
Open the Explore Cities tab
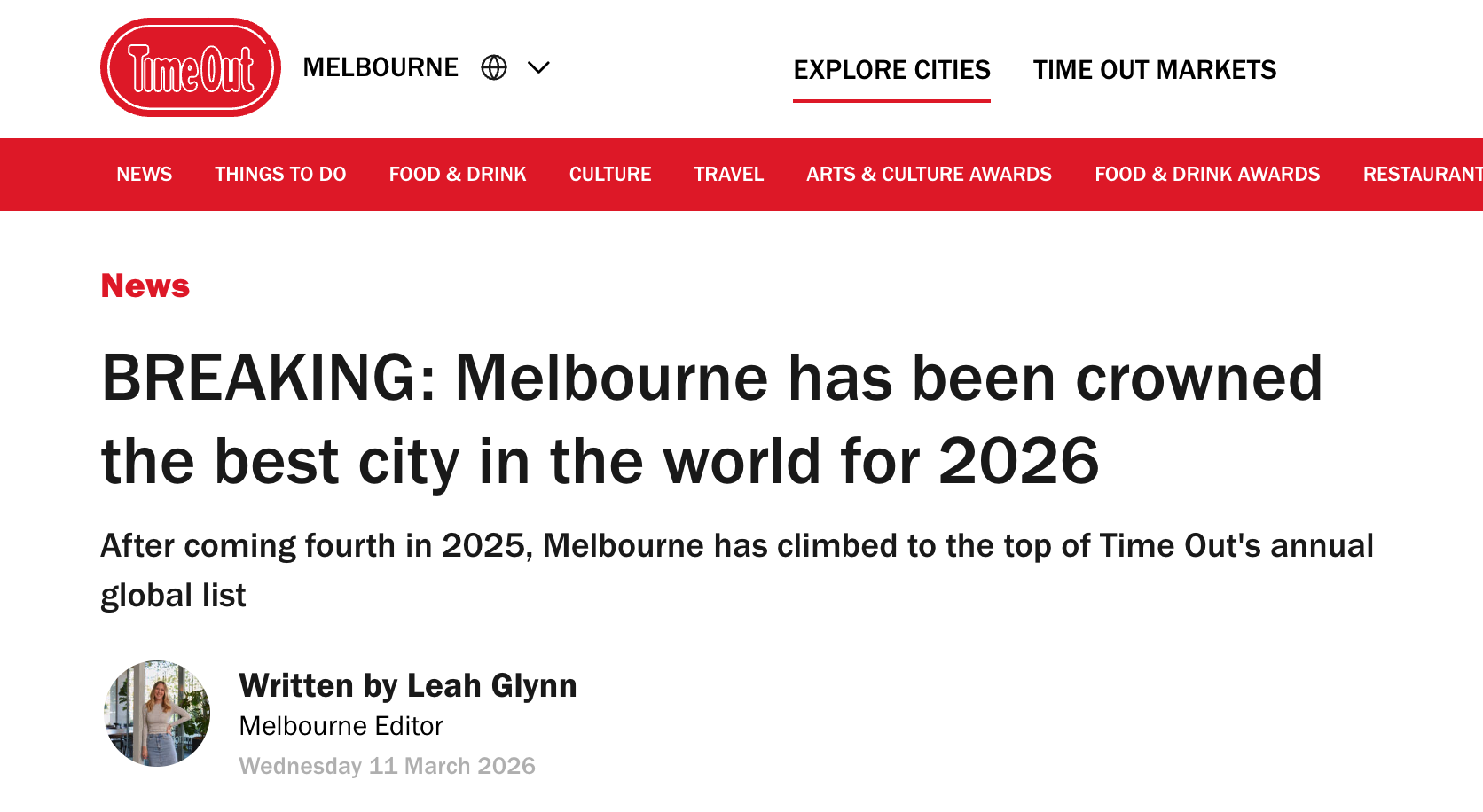point(891,70)
